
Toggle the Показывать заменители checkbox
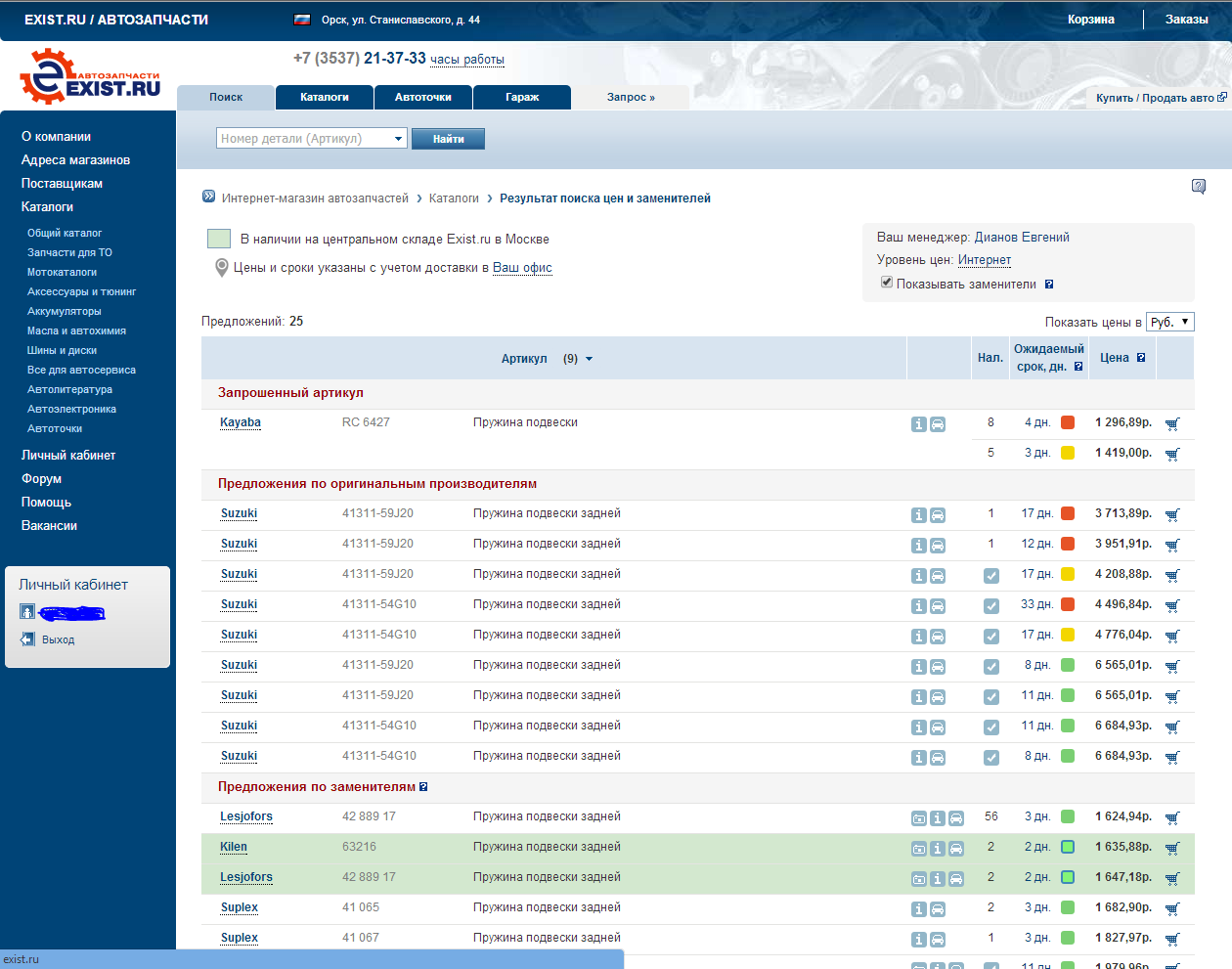point(887,283)
